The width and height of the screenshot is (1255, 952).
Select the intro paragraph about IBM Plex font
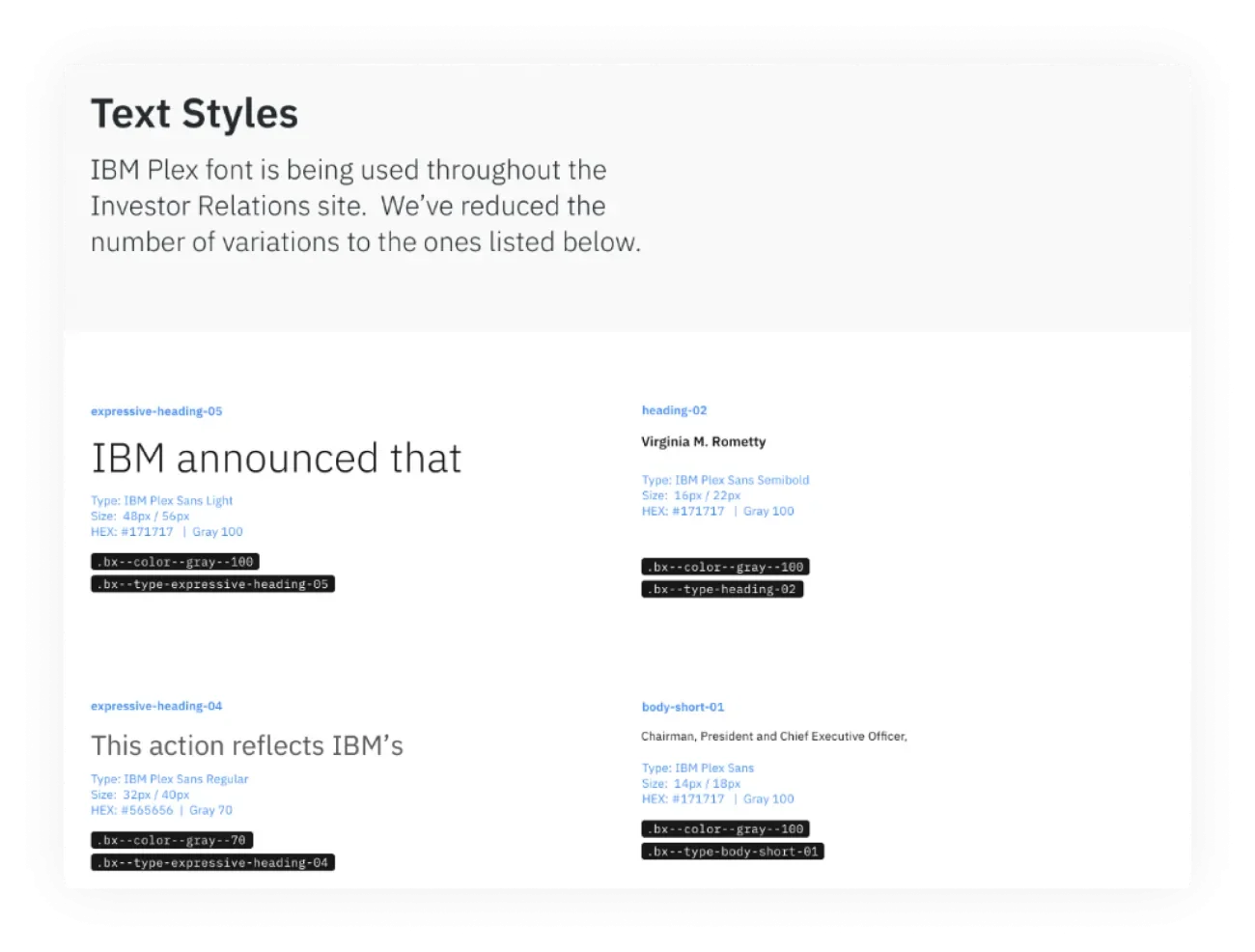366,206
